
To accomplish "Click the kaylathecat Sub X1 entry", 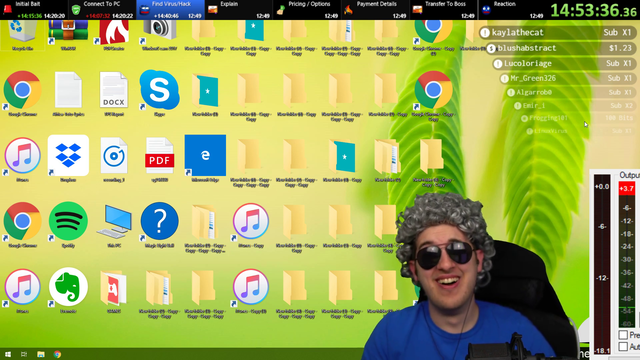I will click(557, 33).
